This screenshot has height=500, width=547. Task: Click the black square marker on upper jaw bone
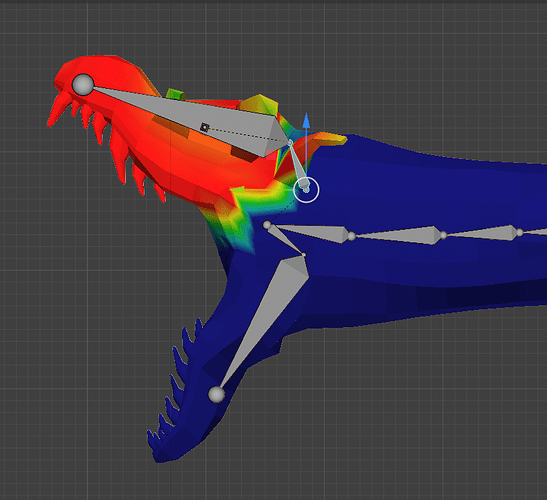click(204, 127)
